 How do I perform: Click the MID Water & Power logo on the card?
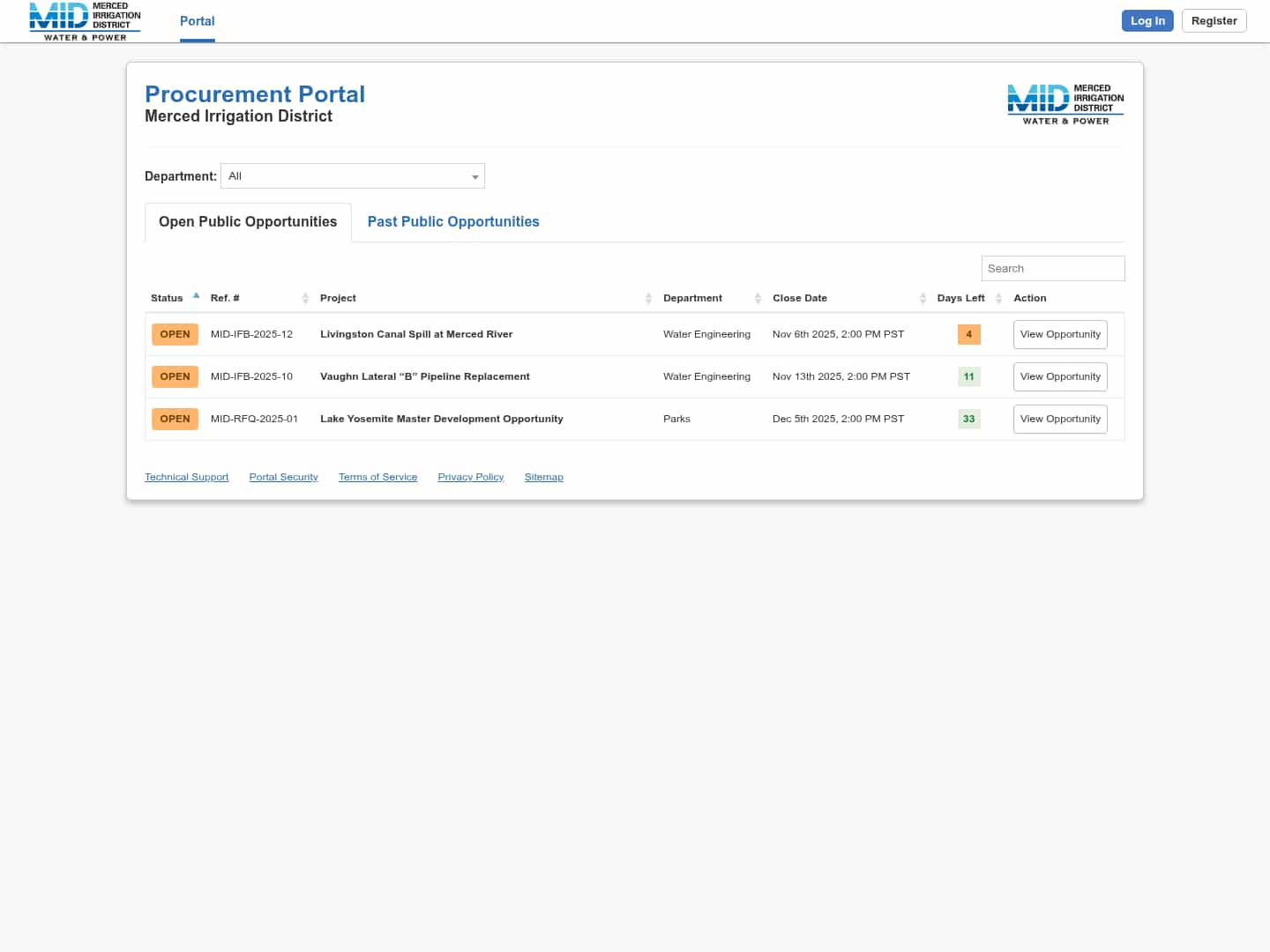(x=1065, y=103)
